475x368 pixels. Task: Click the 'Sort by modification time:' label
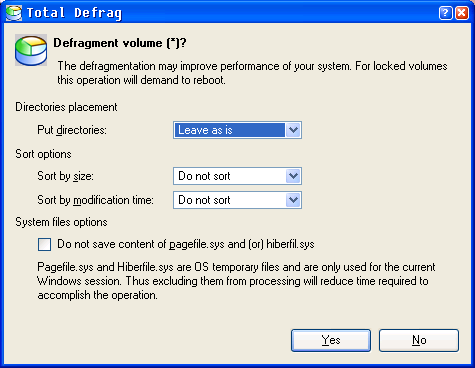pos(95,200)
